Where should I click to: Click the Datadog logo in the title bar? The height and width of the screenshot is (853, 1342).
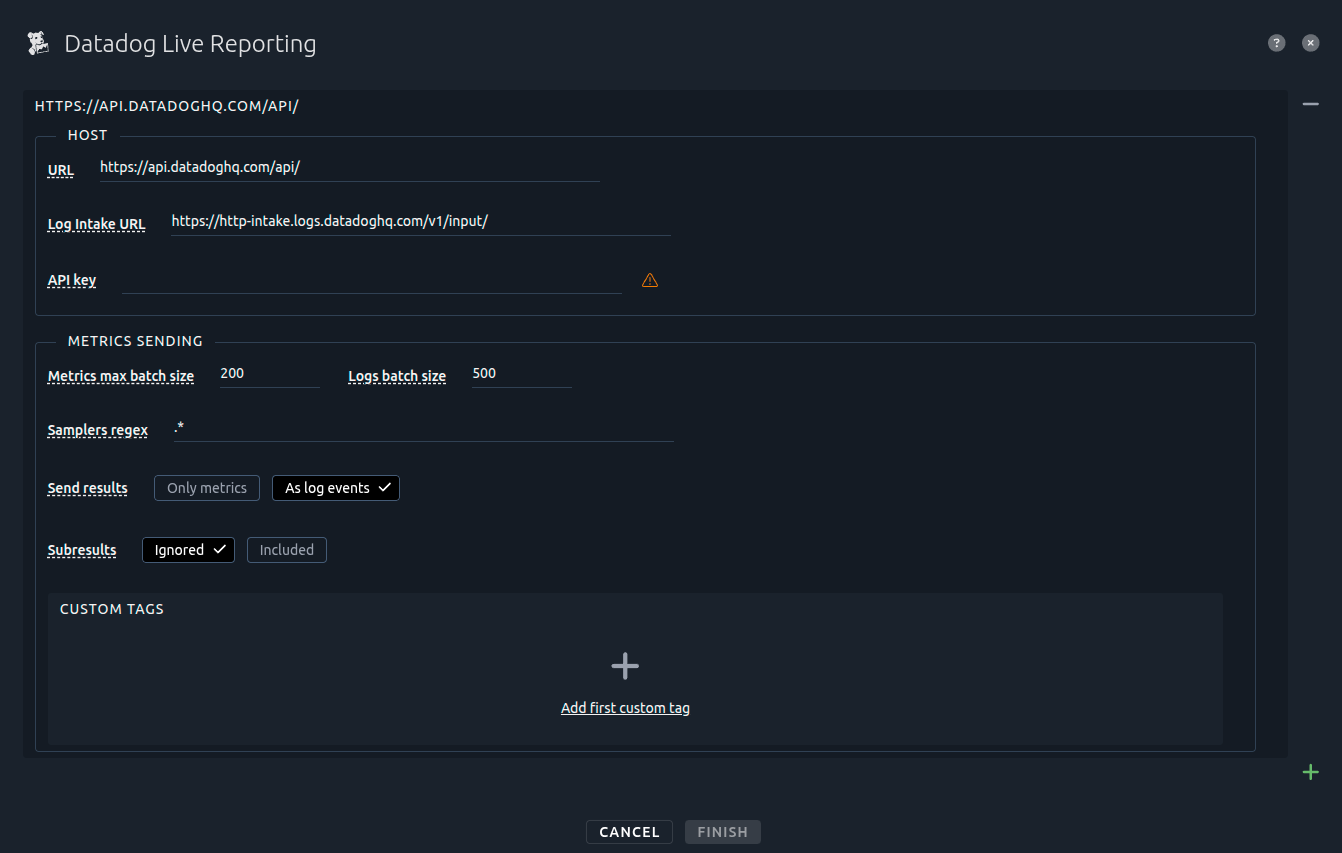point(37,42)
